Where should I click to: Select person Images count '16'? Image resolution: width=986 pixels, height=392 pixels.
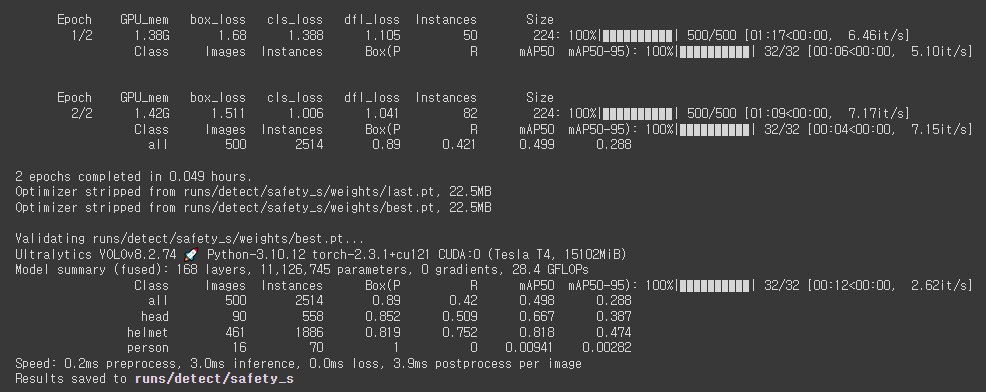click(239, 347)
